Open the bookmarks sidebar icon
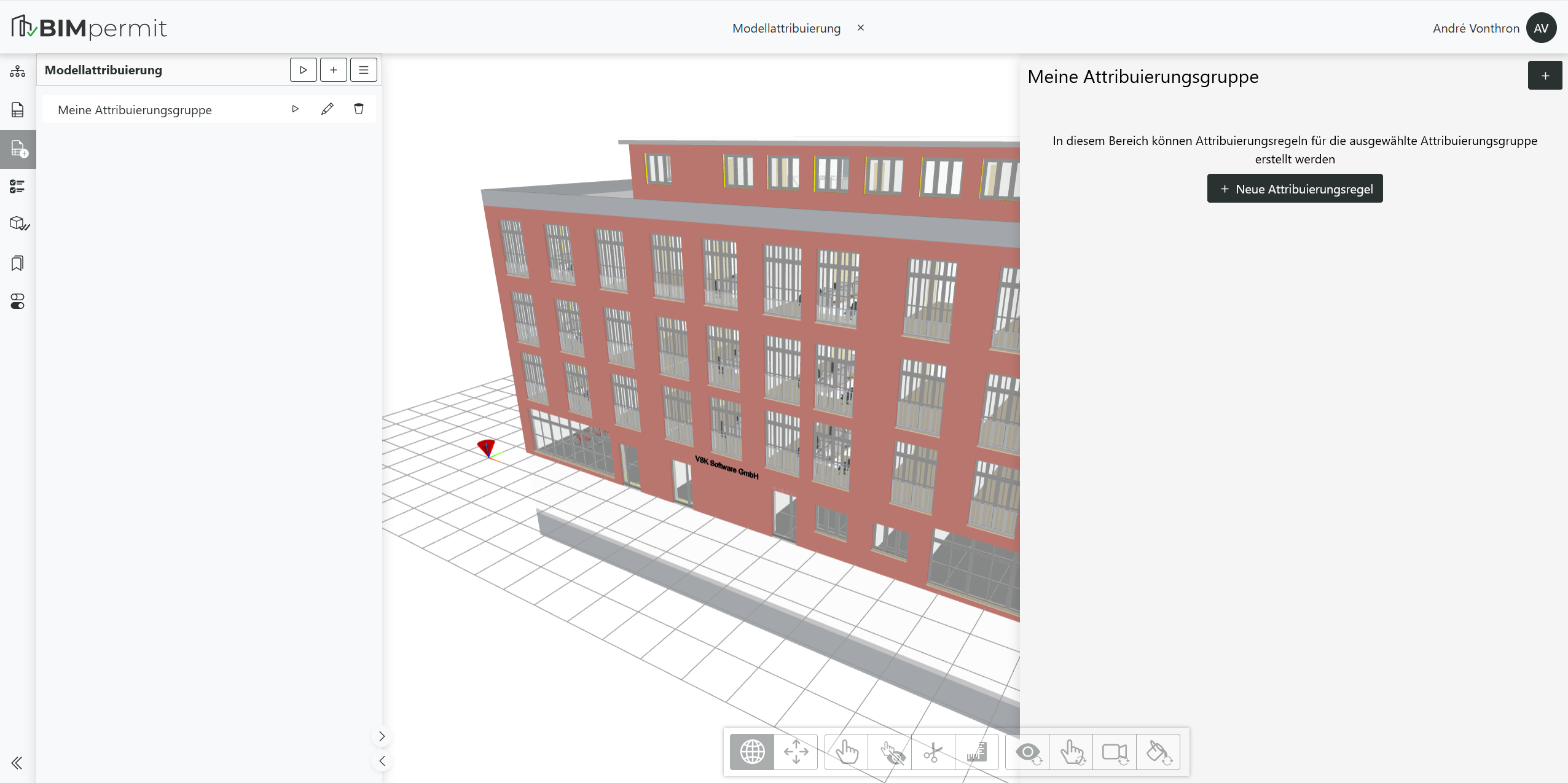The height and width of the screenshot is (783, 1568). pos(18,263)
